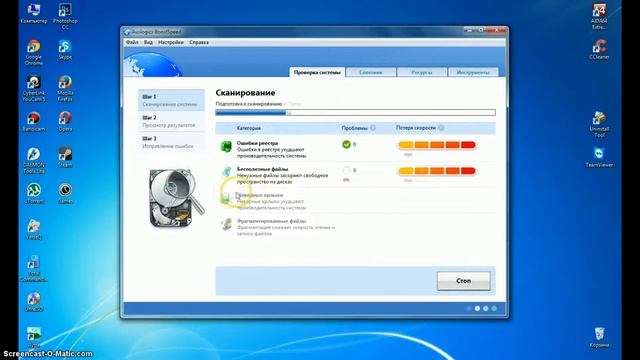Open Google Chrome desktop shortcut

coord(33,53)
